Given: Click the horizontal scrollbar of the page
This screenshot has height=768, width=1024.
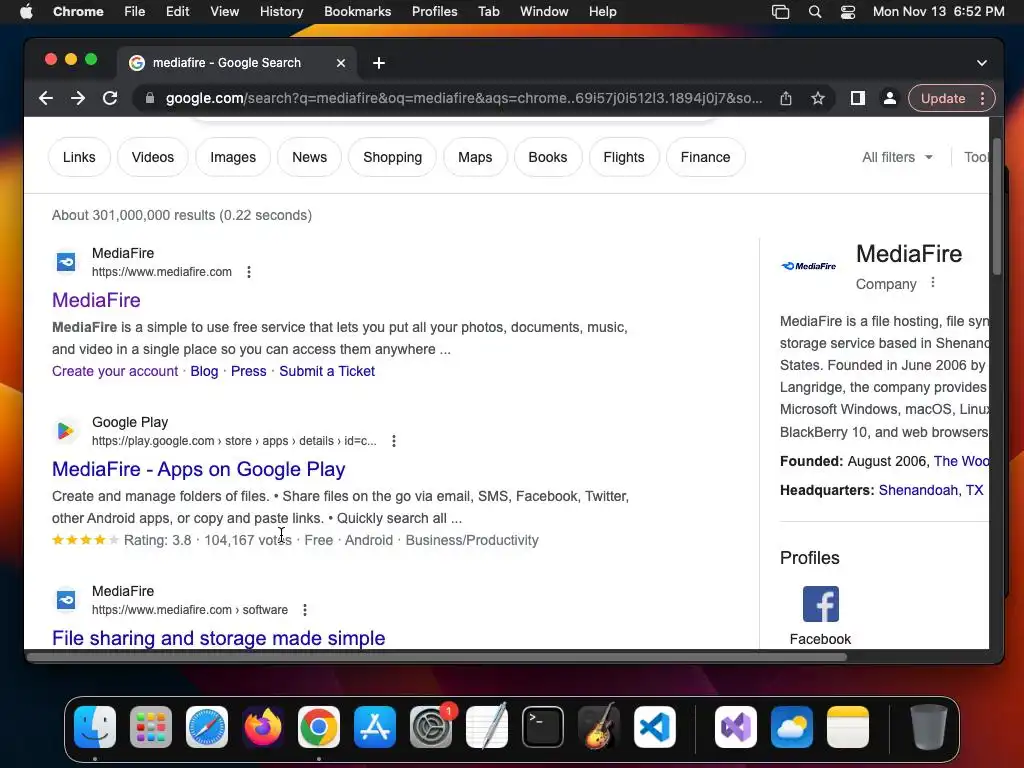Looking at the screenshot, I should point(436,657).
